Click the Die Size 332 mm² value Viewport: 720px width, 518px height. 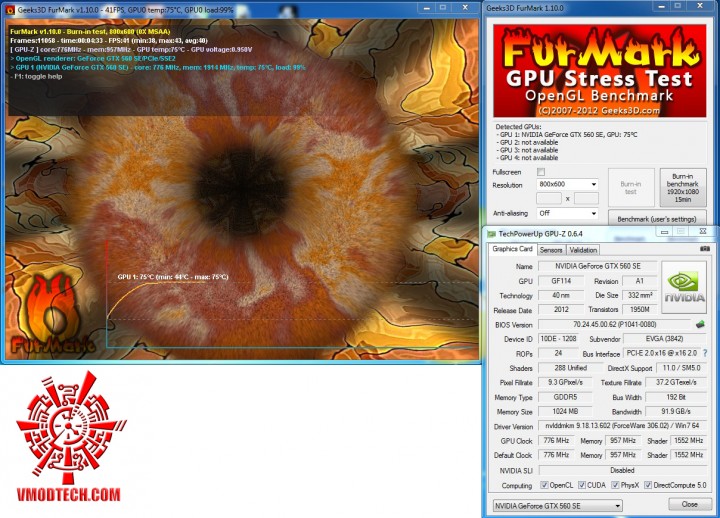640,295
